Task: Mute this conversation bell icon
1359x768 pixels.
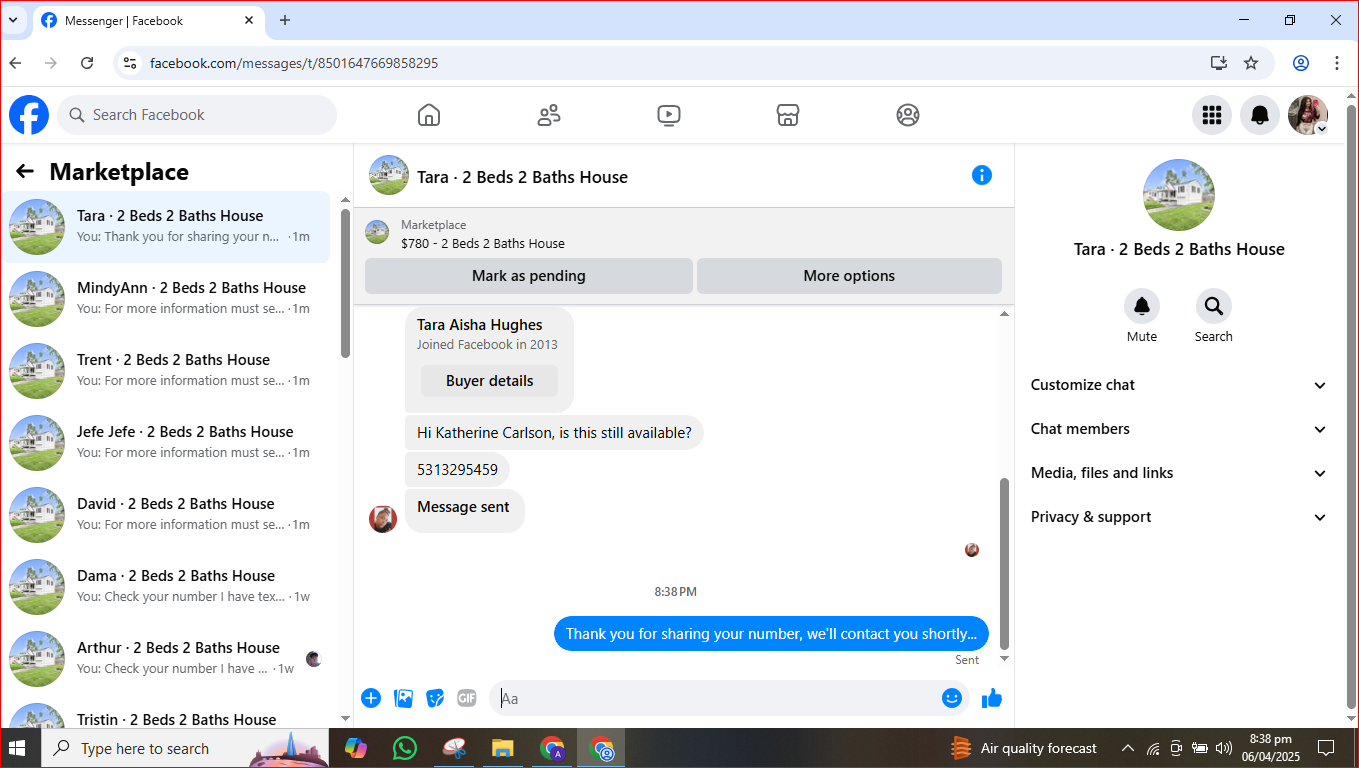Action: click(x=1142, y=306)
